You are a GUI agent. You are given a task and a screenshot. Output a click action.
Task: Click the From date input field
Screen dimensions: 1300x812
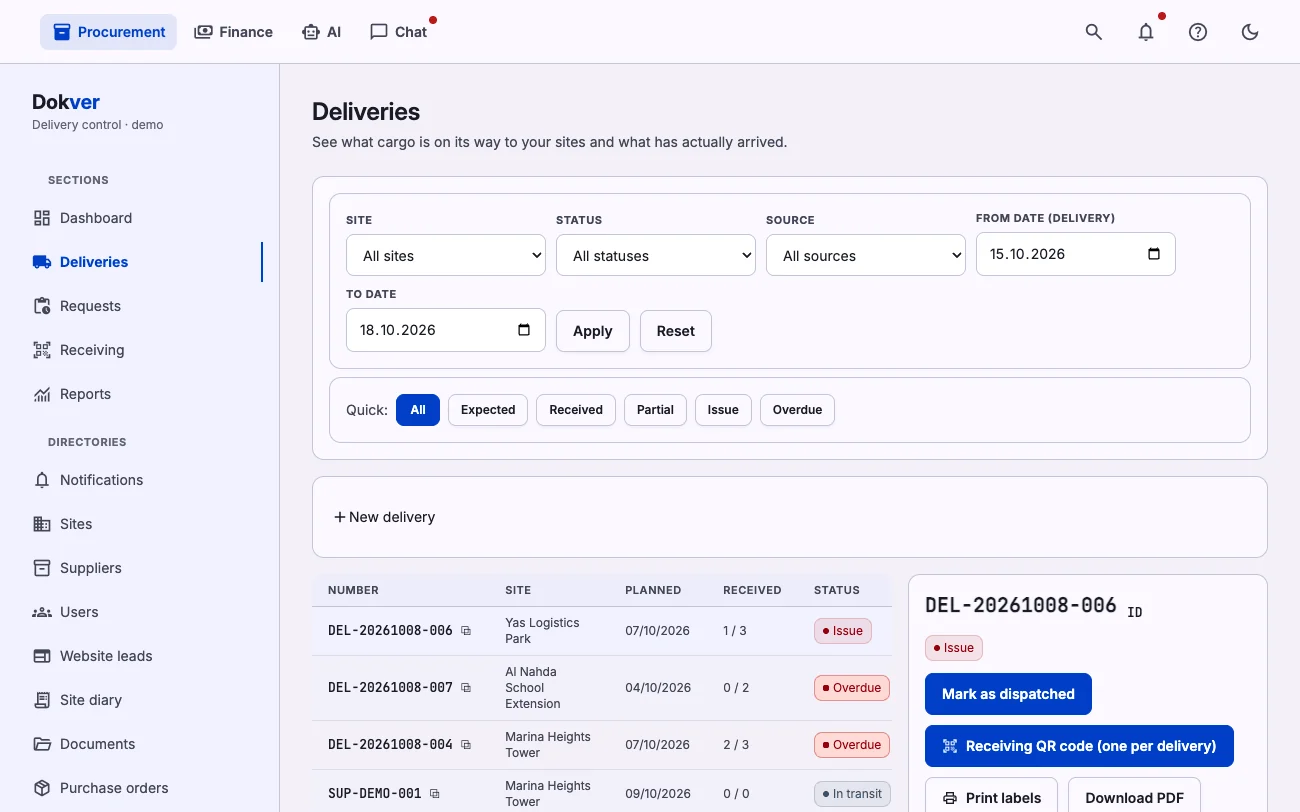(x=1076, y=254)
